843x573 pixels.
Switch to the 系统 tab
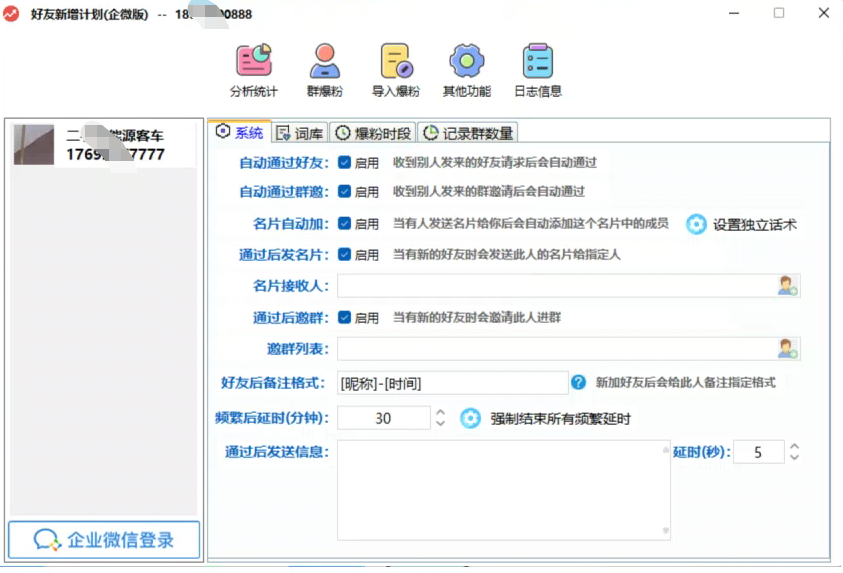240,132
